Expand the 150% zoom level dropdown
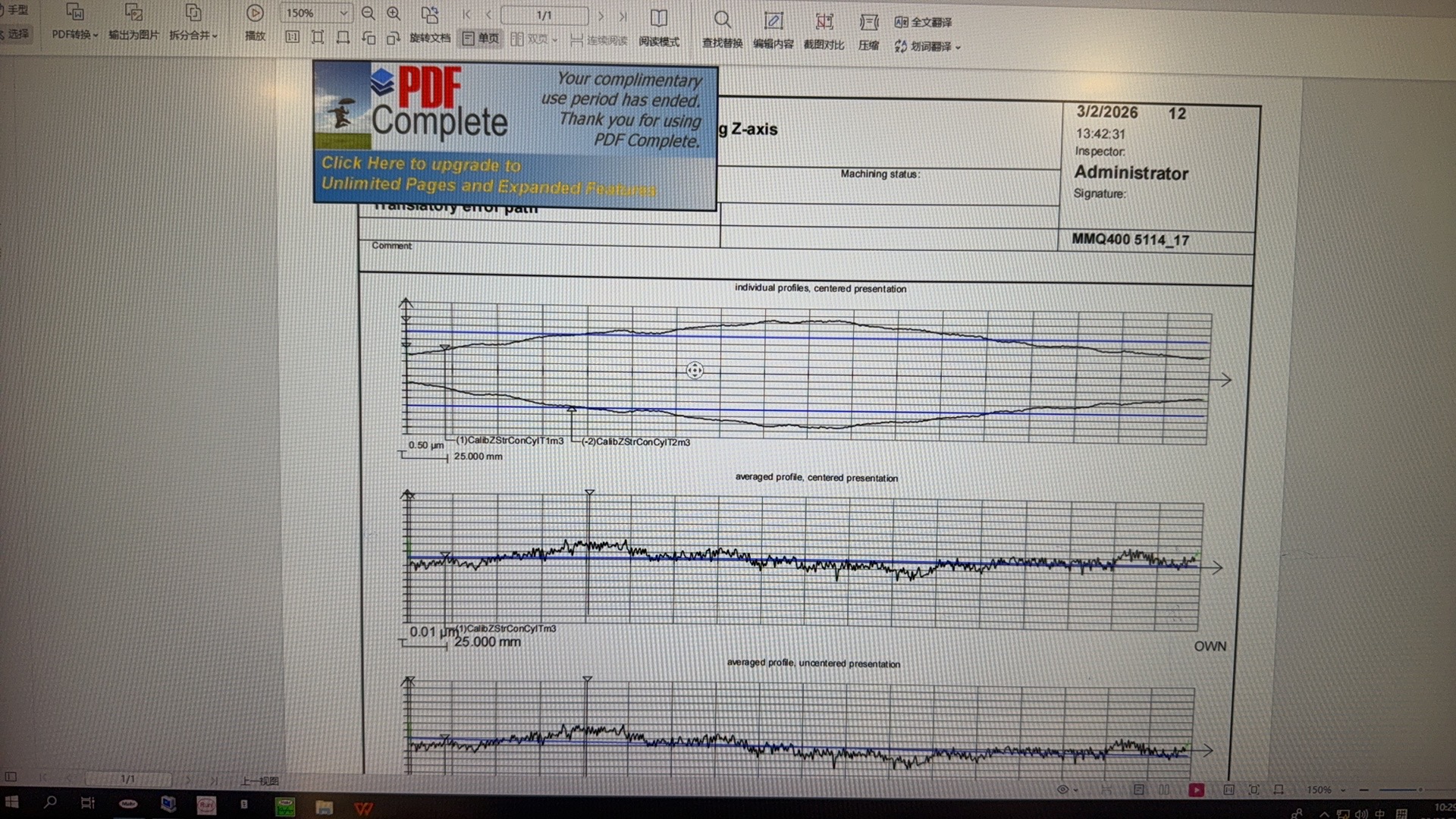 click(x=344, y=14)
